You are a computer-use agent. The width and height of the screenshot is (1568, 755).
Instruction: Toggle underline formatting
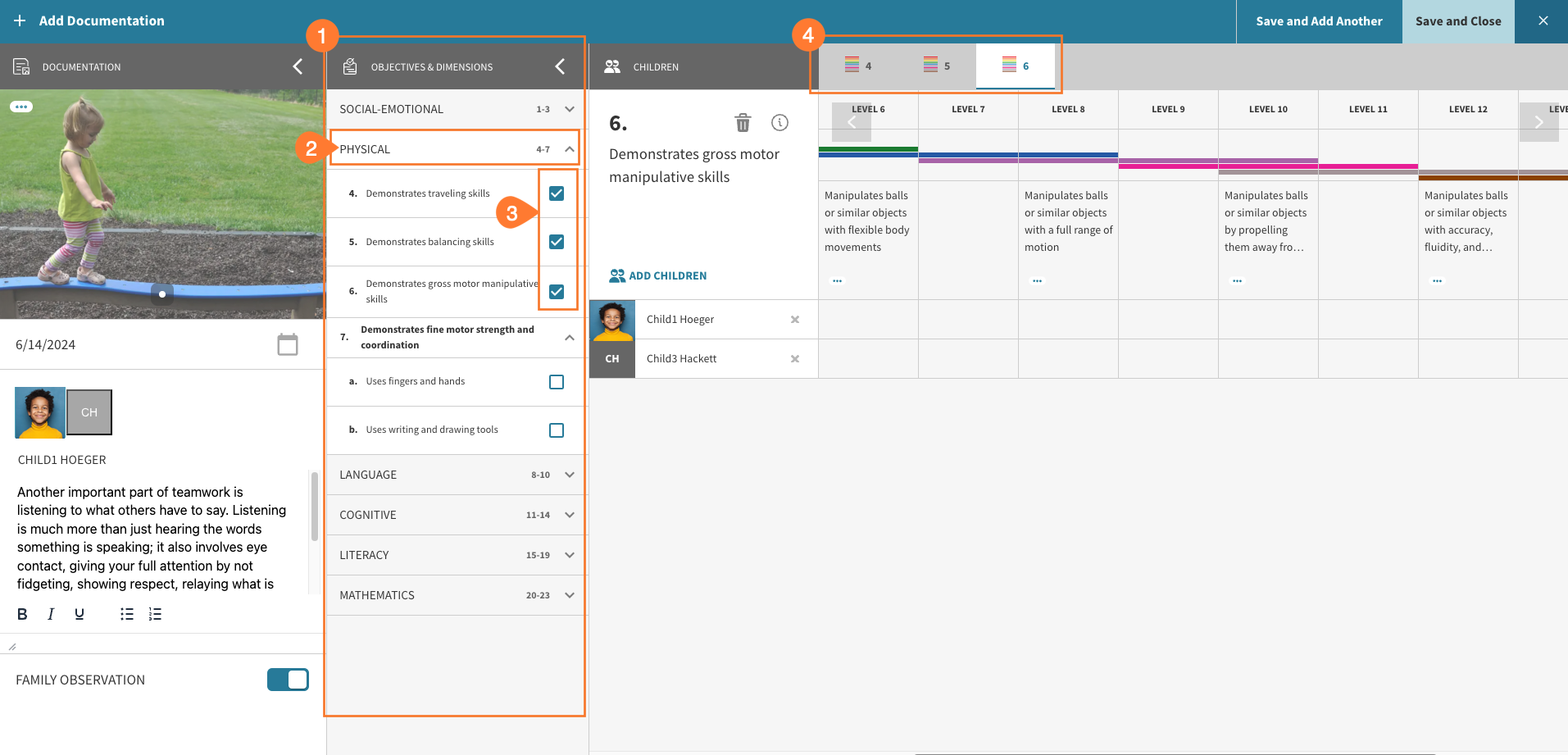tap(79, 613)
